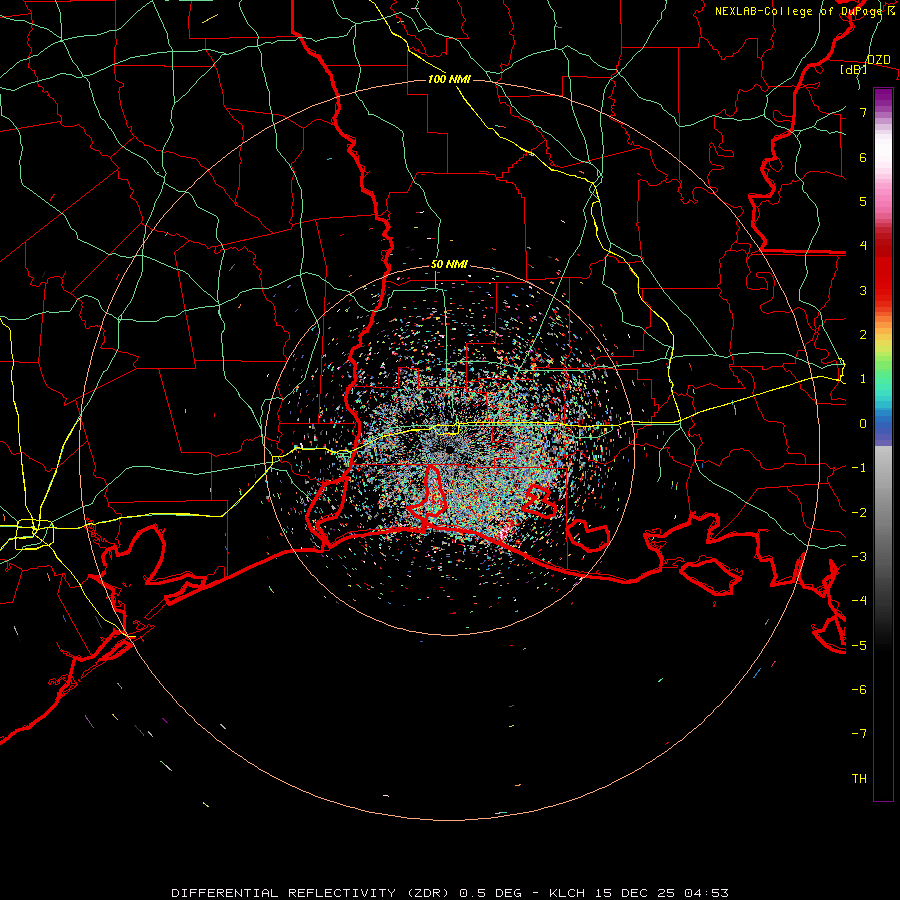
Task: Click the -2 value on the color scale
Action: pyautogui.click(x=859, y=512)
